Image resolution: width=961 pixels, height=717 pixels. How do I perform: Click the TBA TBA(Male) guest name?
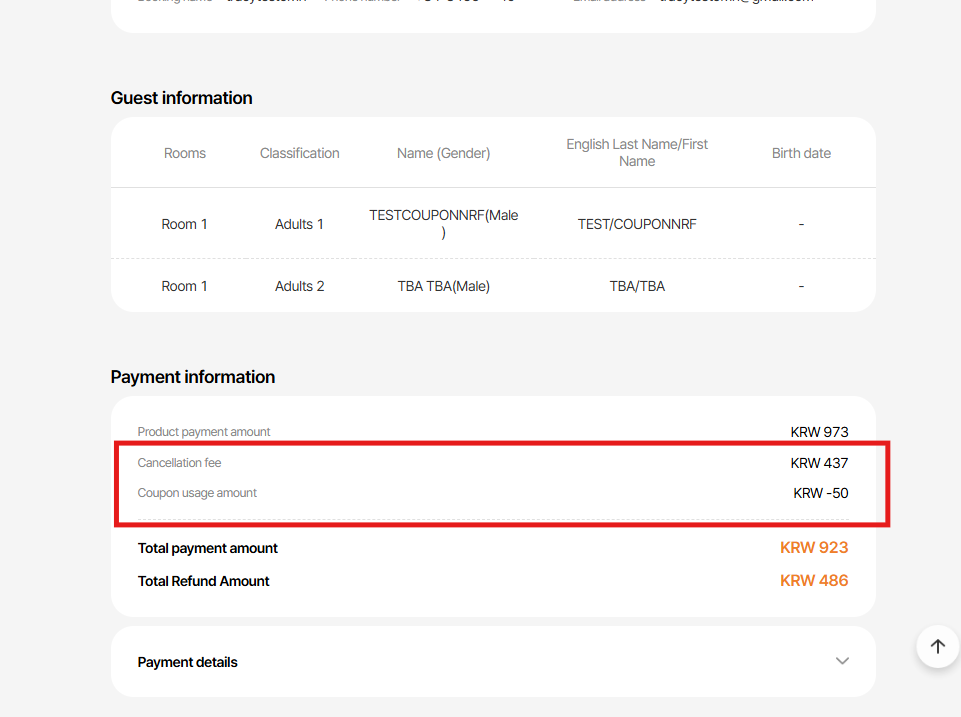click(x=443, y=286)
